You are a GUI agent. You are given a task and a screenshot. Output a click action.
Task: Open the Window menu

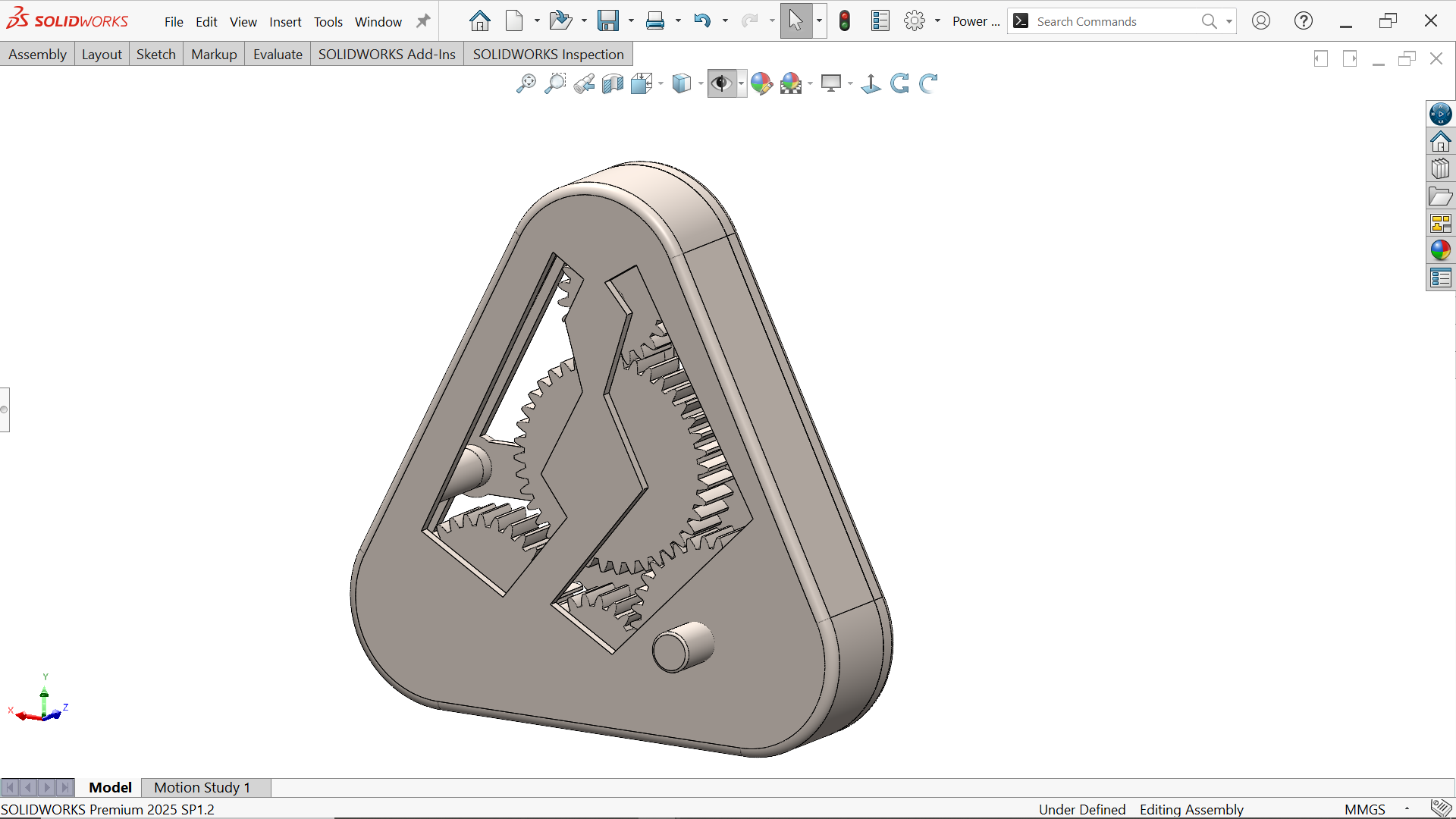point(378,22)
